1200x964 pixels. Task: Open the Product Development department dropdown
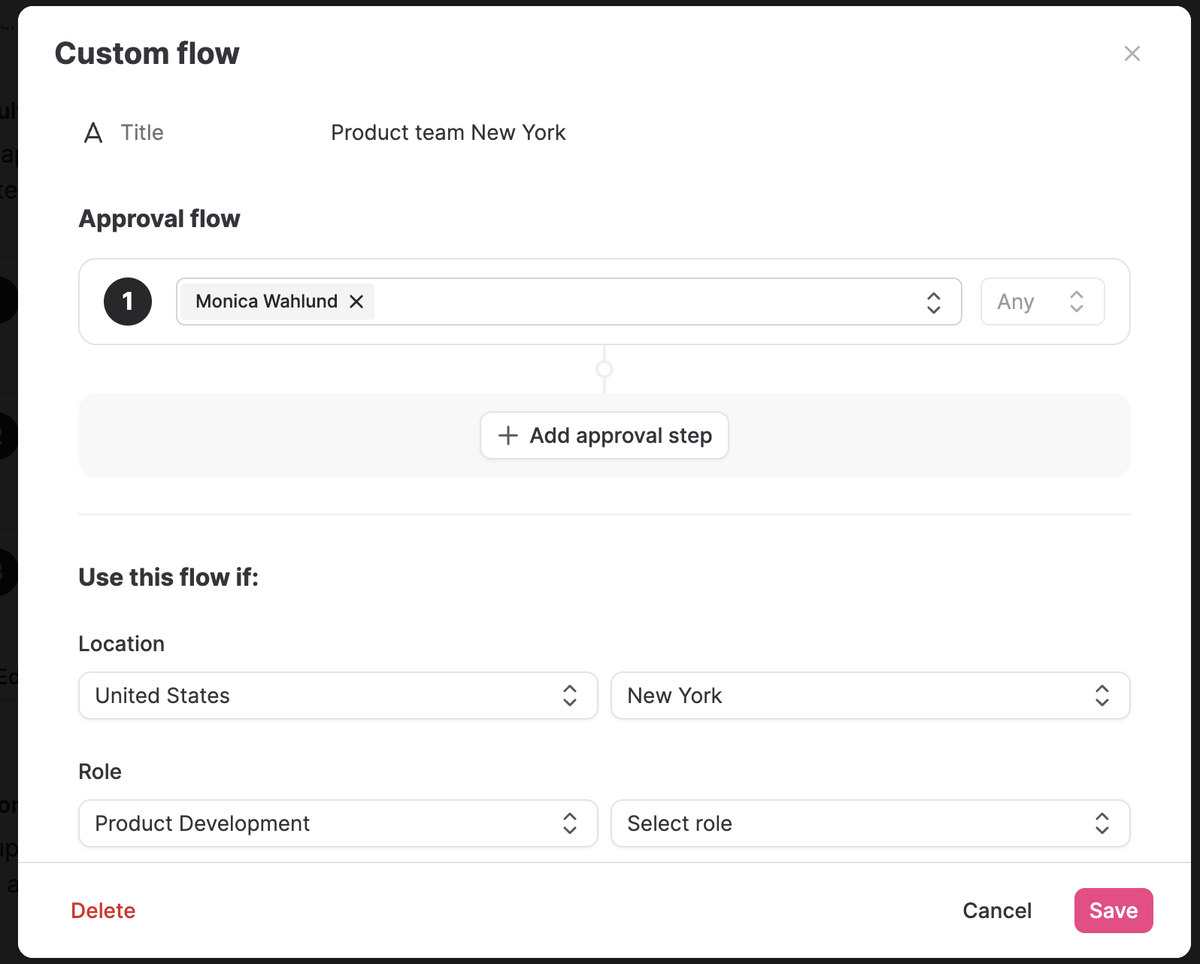337,824
